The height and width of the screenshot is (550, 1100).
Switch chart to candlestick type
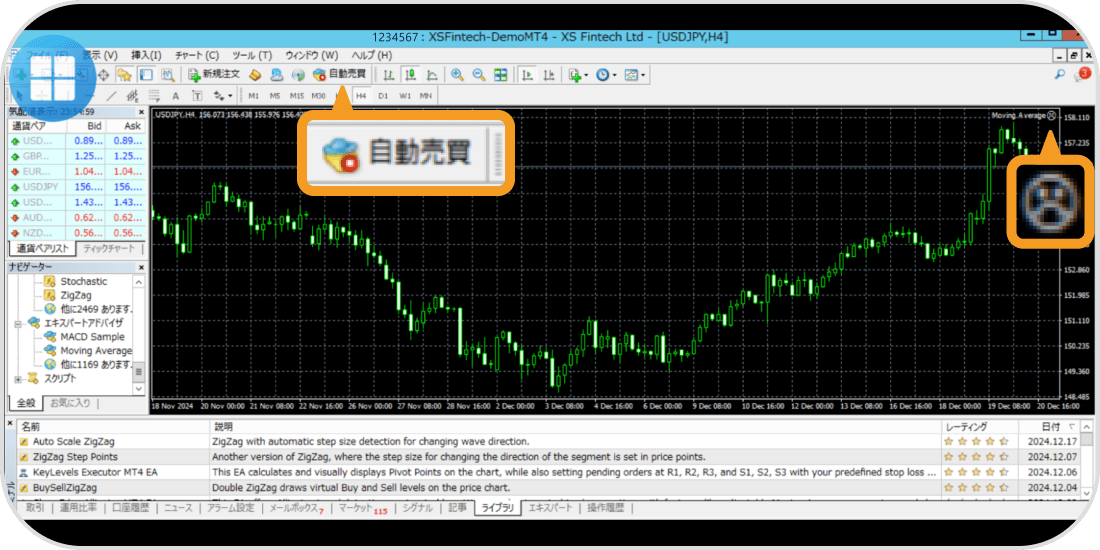[411, 74]
